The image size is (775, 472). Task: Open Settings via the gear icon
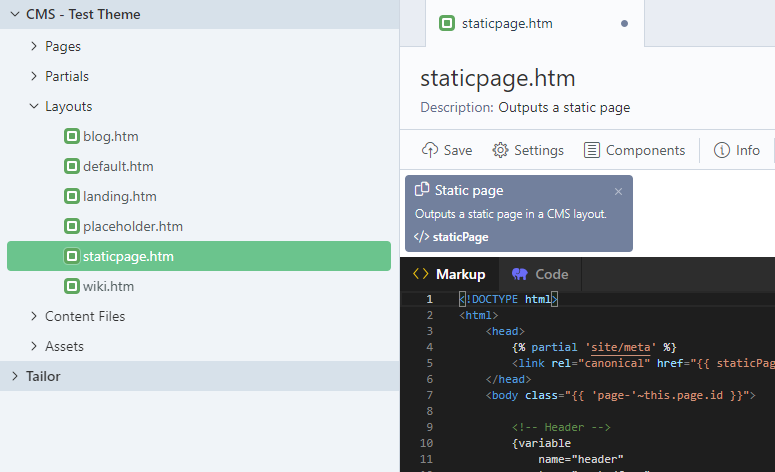coord(501,150)
